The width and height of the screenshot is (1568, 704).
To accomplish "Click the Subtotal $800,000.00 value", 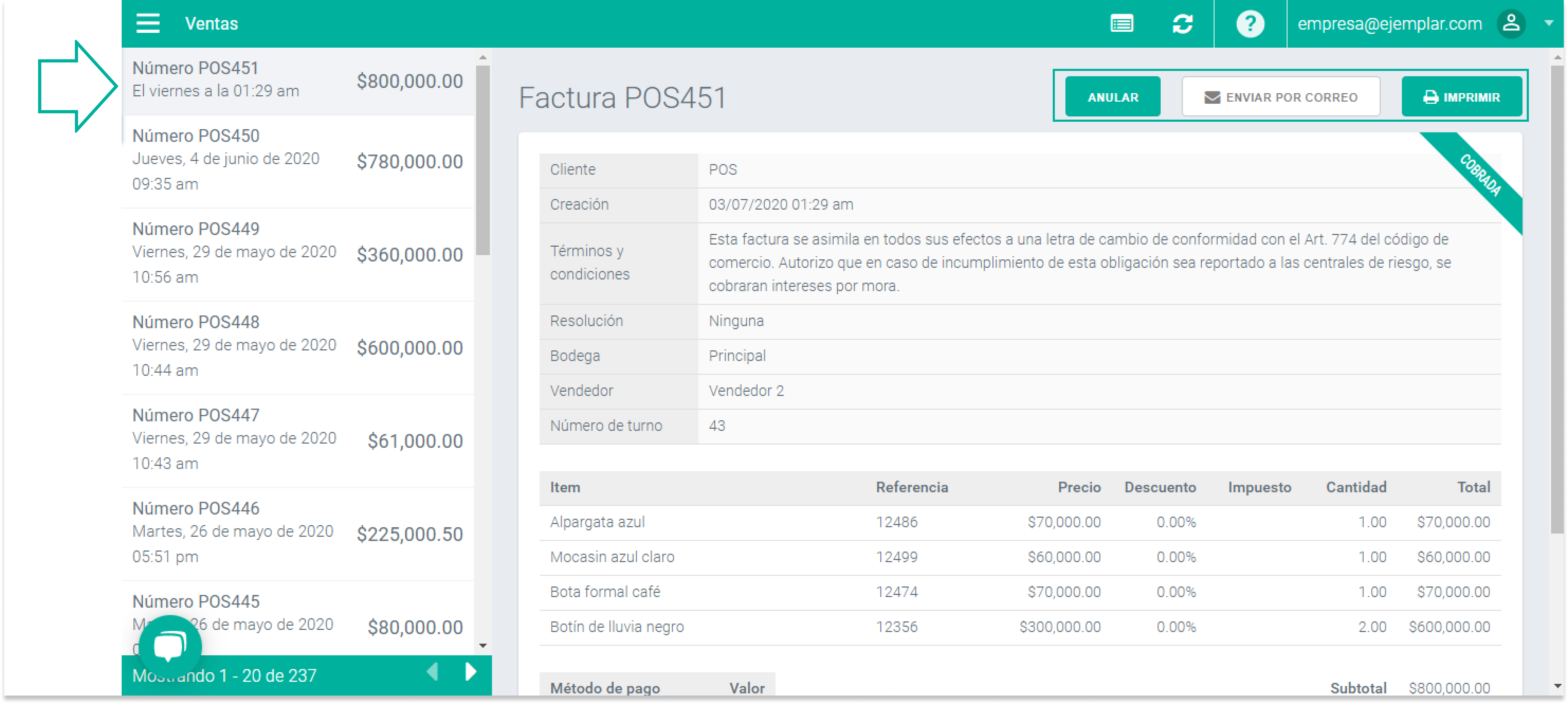I will coord(1449,688).
